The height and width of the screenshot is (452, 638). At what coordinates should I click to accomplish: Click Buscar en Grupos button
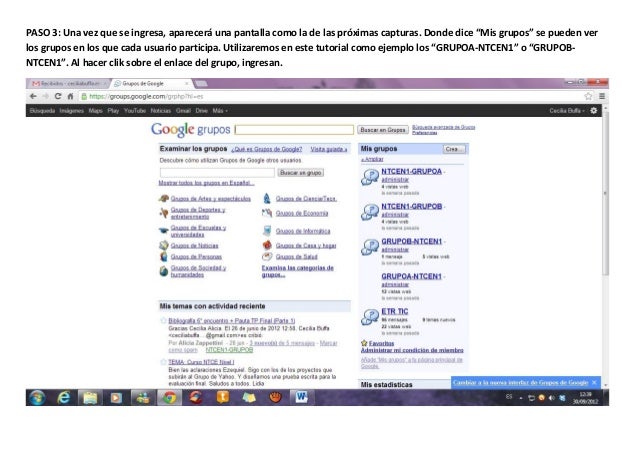click(x=383, y=130)
